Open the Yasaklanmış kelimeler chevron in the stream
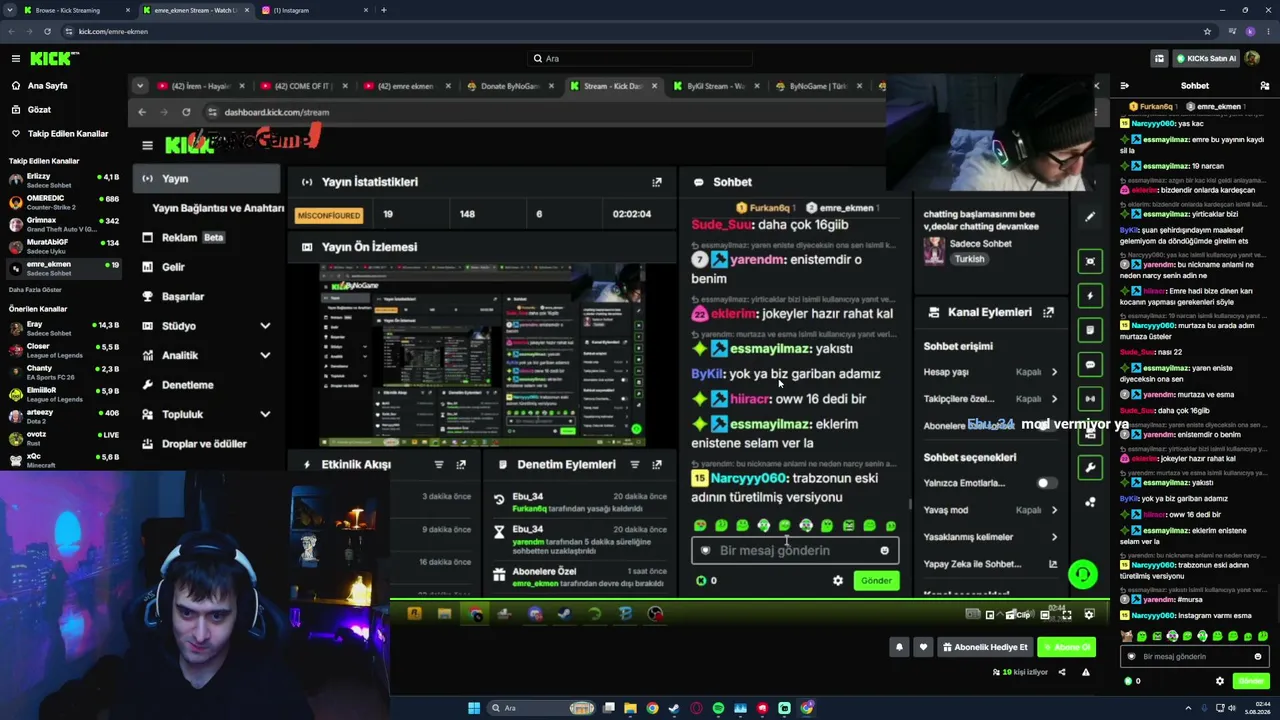The height and width of the screenshot is (720, 1280). click(1054, 537)
